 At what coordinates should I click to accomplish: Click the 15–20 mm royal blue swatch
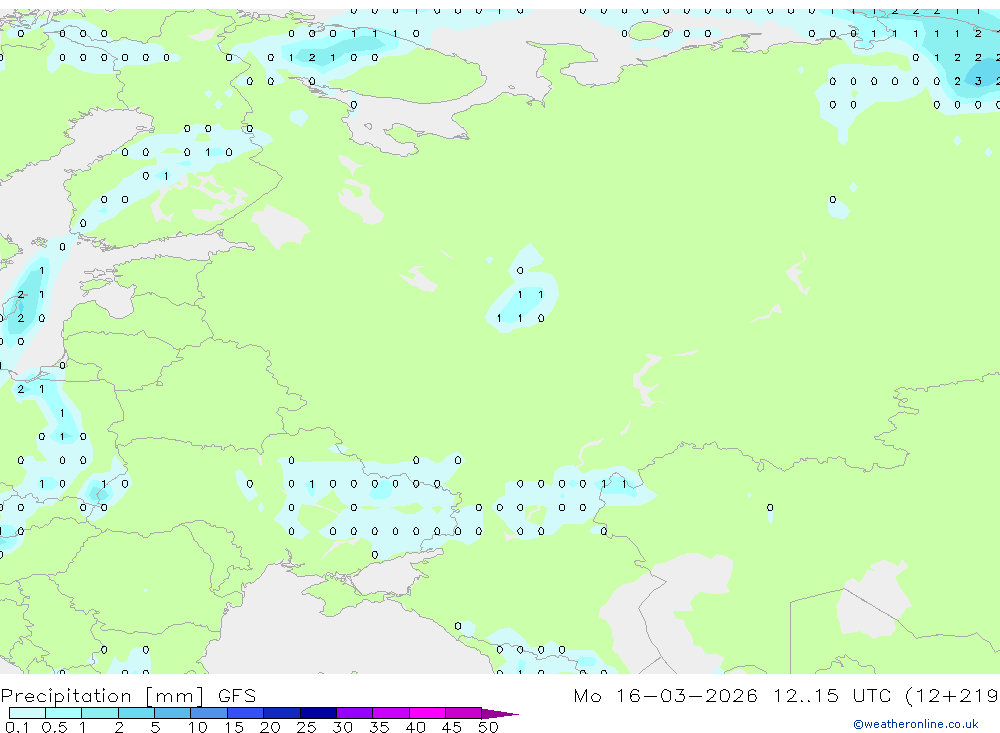click(x=246, y=713)
